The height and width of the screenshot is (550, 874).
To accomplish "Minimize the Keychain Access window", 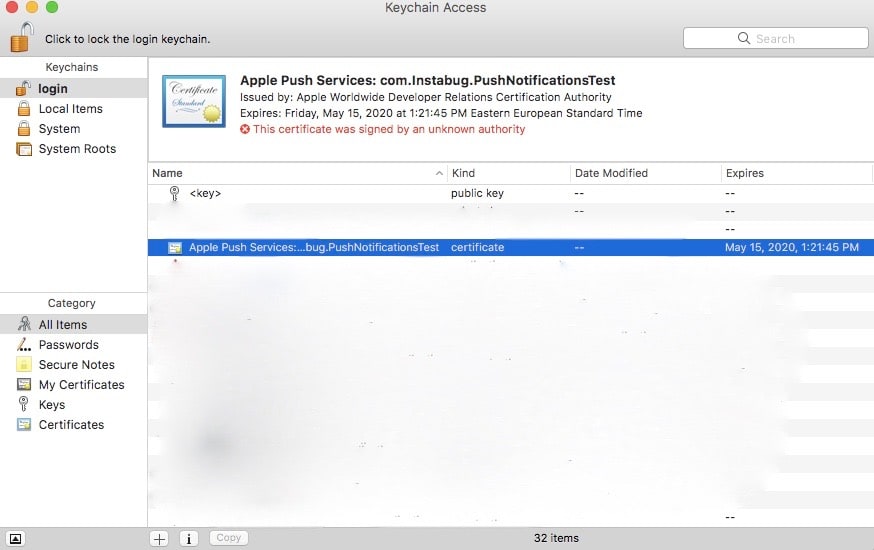I will click(32, 7).
